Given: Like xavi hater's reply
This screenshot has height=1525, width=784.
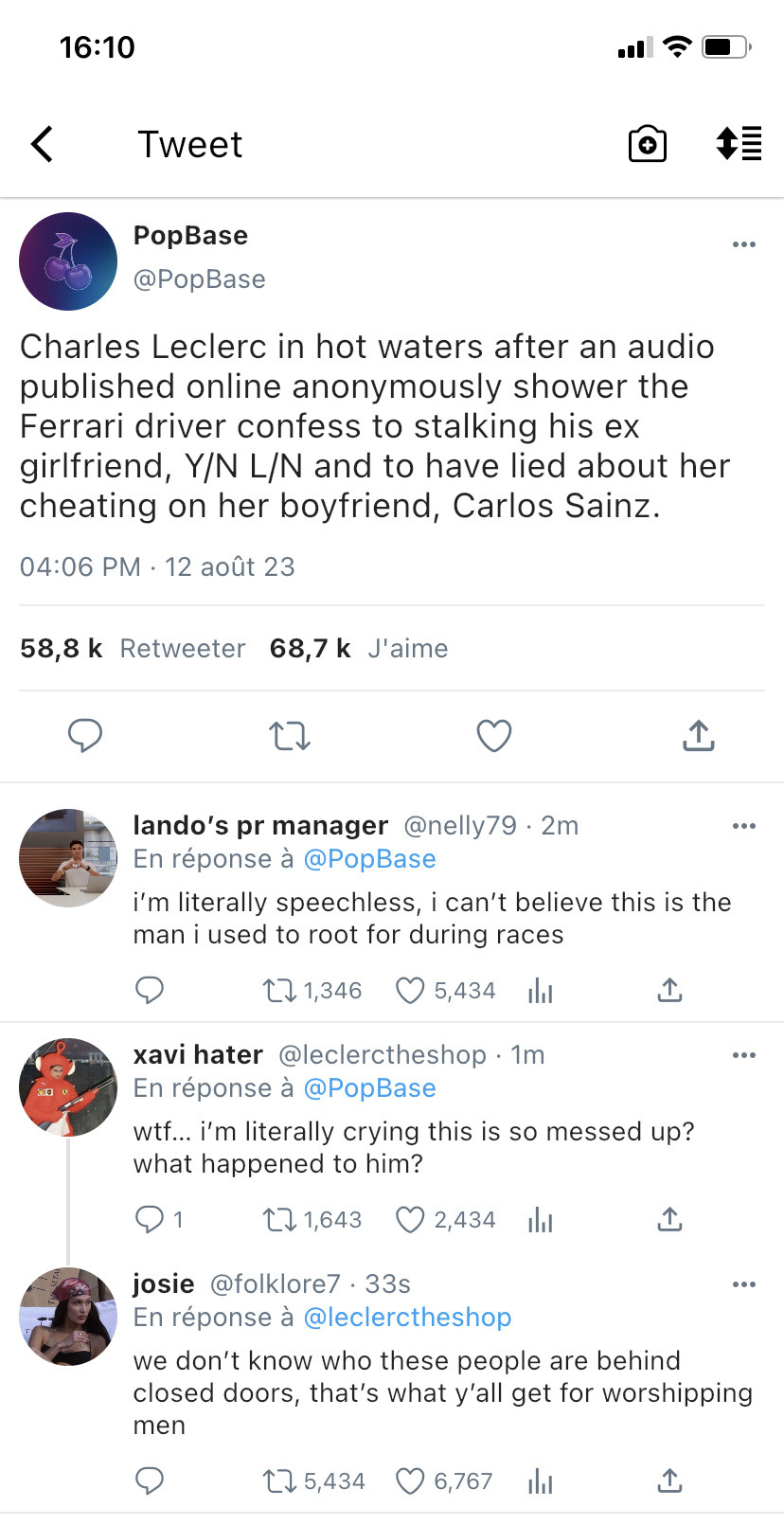Looking at the screenshot, I should point(410,1220).
